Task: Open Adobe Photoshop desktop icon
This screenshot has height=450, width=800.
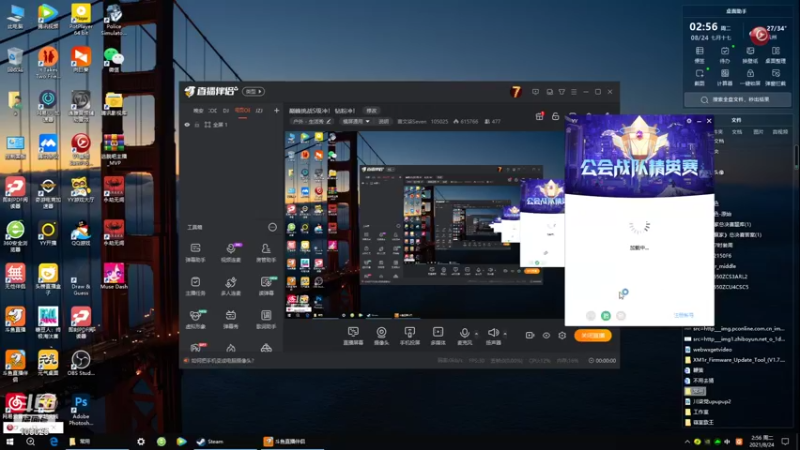Action: pyautogui.click(x=81, y=410)
